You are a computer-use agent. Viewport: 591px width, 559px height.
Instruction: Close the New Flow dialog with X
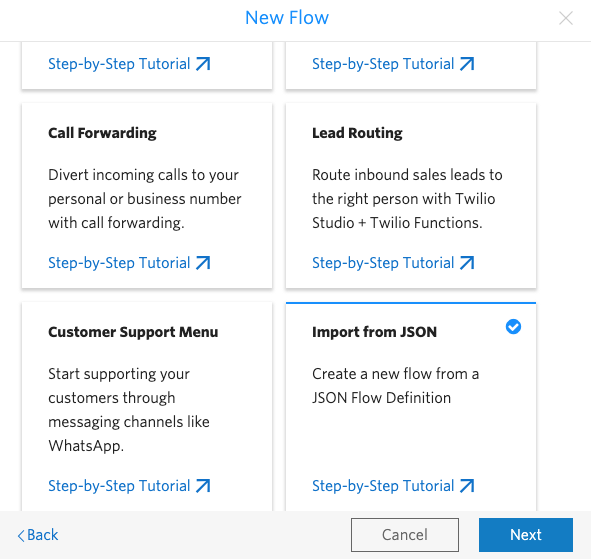pyautogui.click(x=566, y=18)
